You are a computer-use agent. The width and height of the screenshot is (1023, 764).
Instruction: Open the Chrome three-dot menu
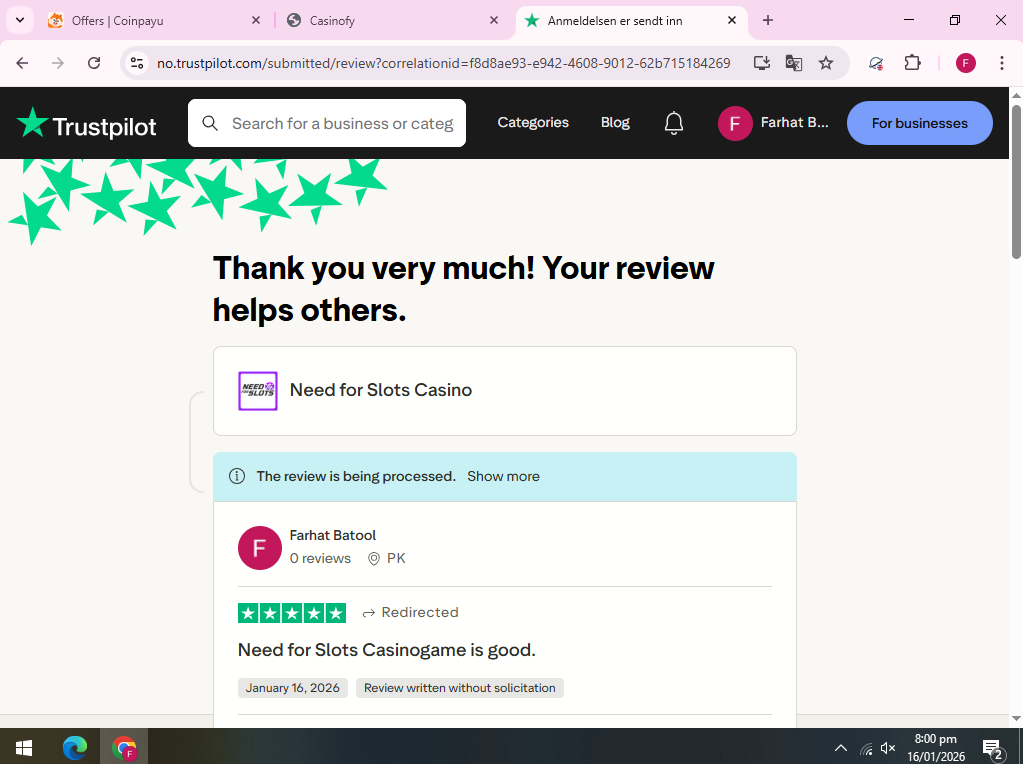click(x=1001, y=63)
